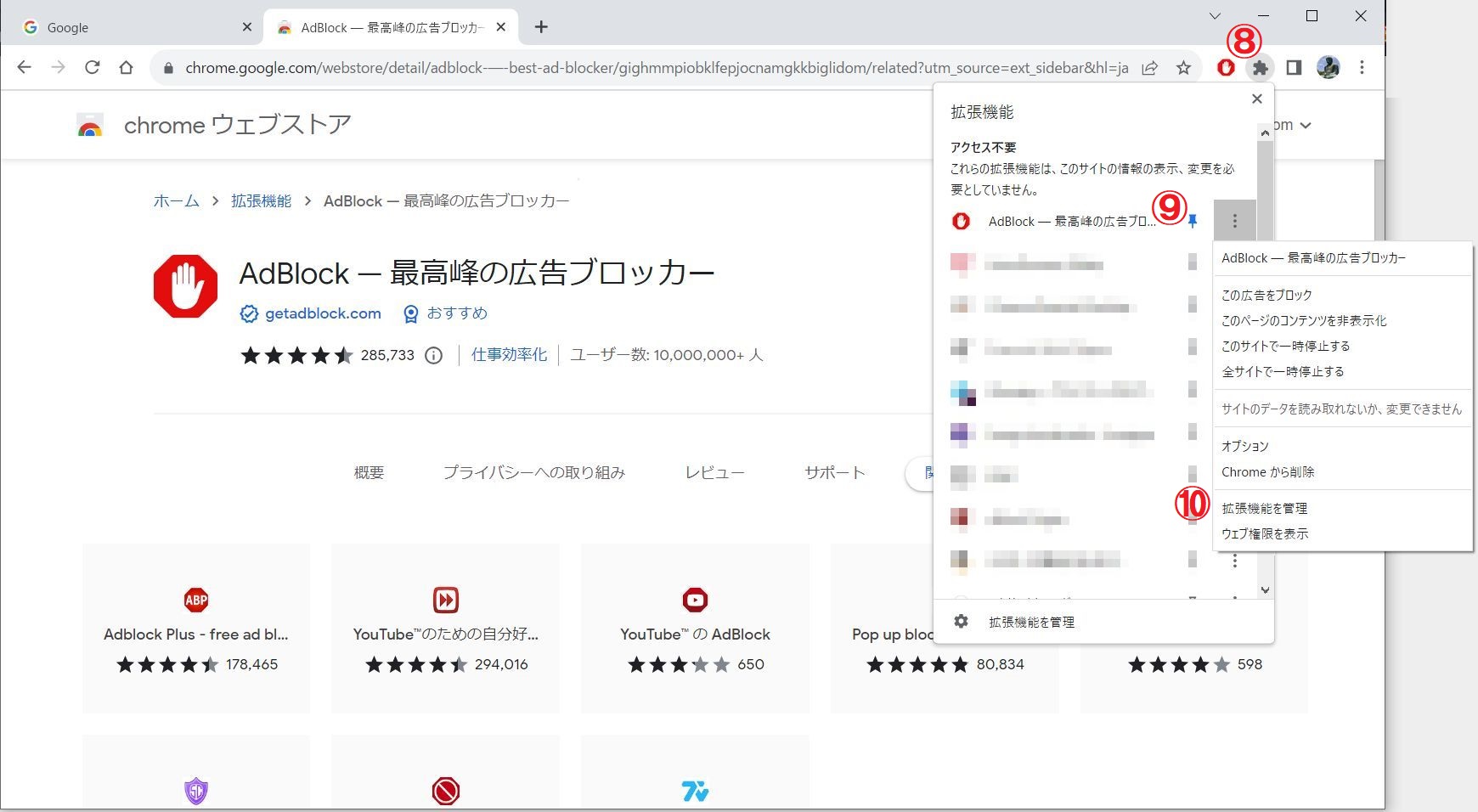Viewport: 1478px width, 812px height.
Task: Select ウェブ権限を表示 in the context menu
Action: point(1342,533)
